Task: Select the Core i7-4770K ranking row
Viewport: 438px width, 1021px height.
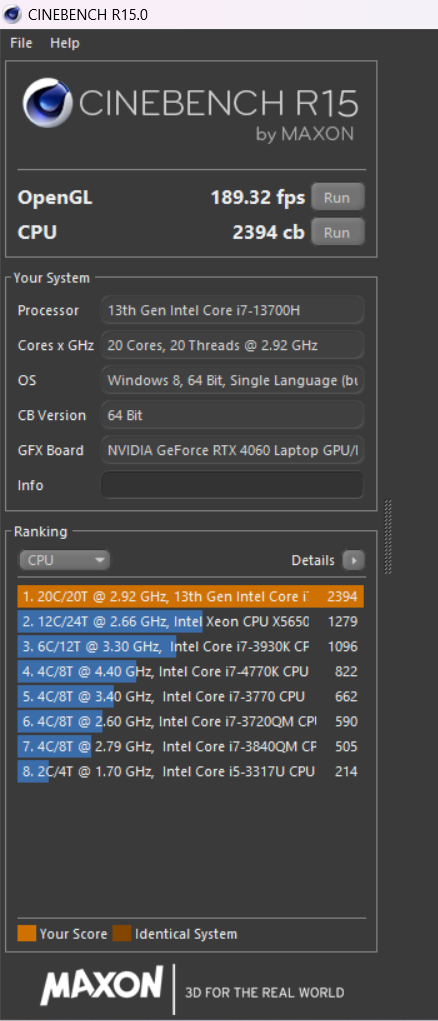Action: coord(190,671)
